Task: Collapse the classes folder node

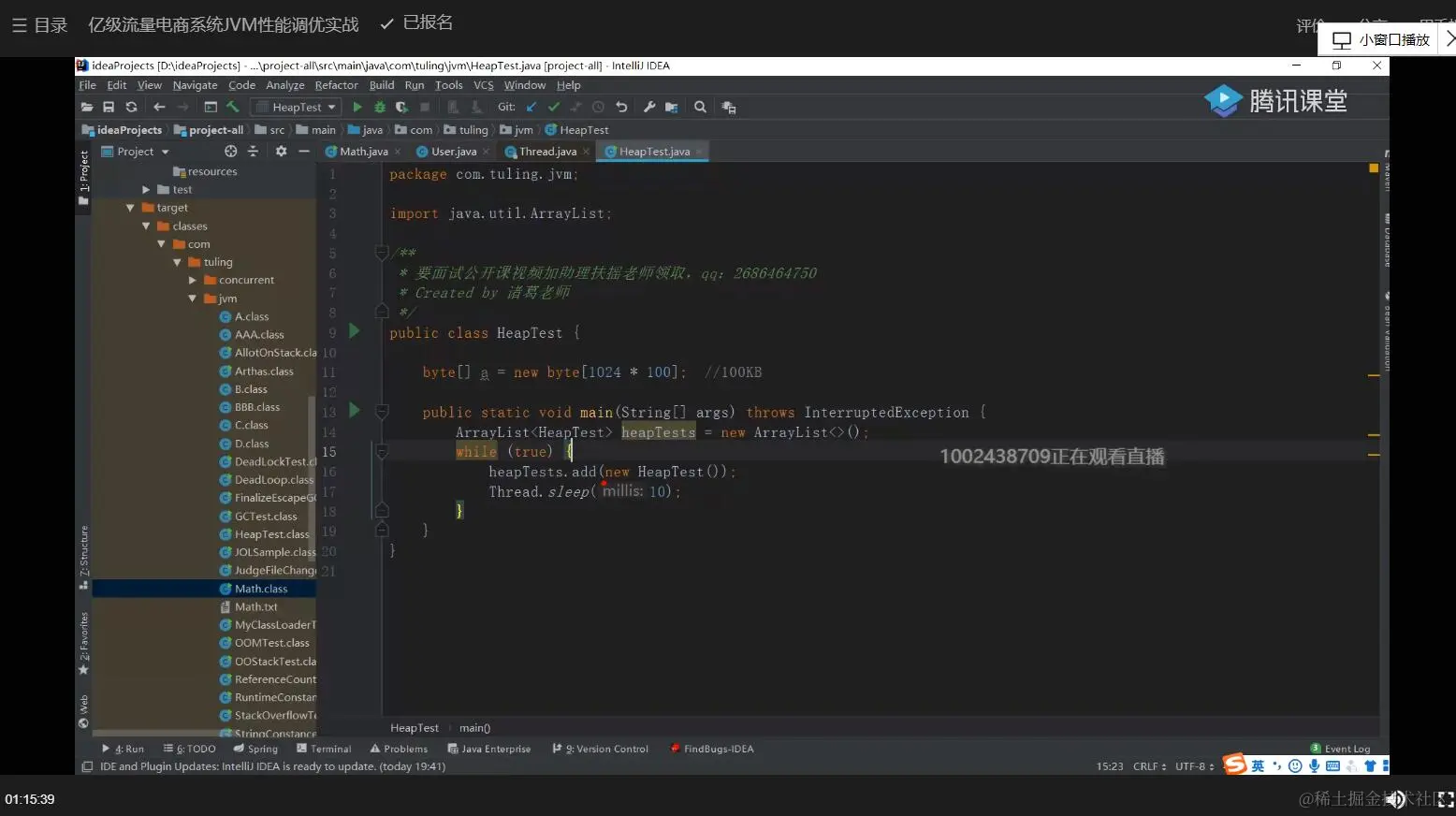Action: click(x=146, y=226)
